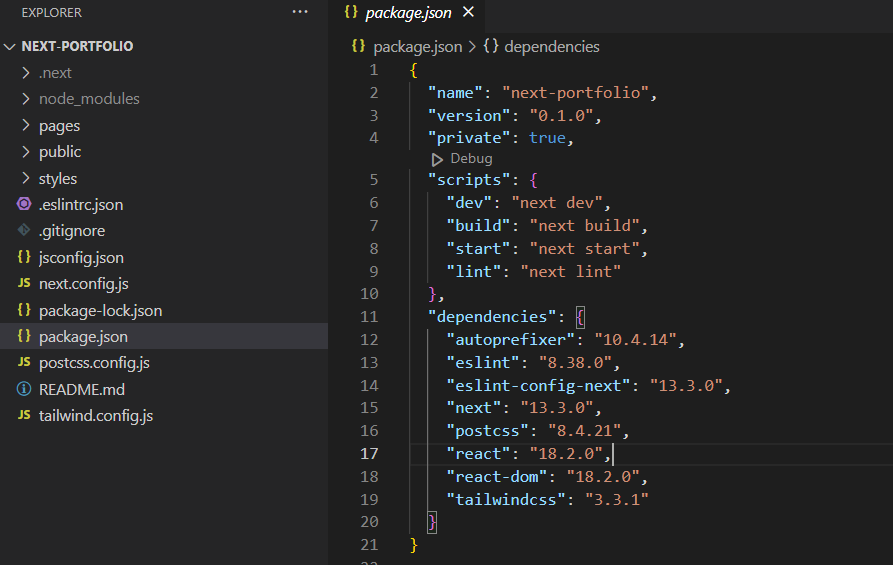Image resolution: width=893 pixels, height=565 pixels.
Task: Click the JS icon beside postcss.config.js
Action: pyautogui.click(x=24, y=362)
